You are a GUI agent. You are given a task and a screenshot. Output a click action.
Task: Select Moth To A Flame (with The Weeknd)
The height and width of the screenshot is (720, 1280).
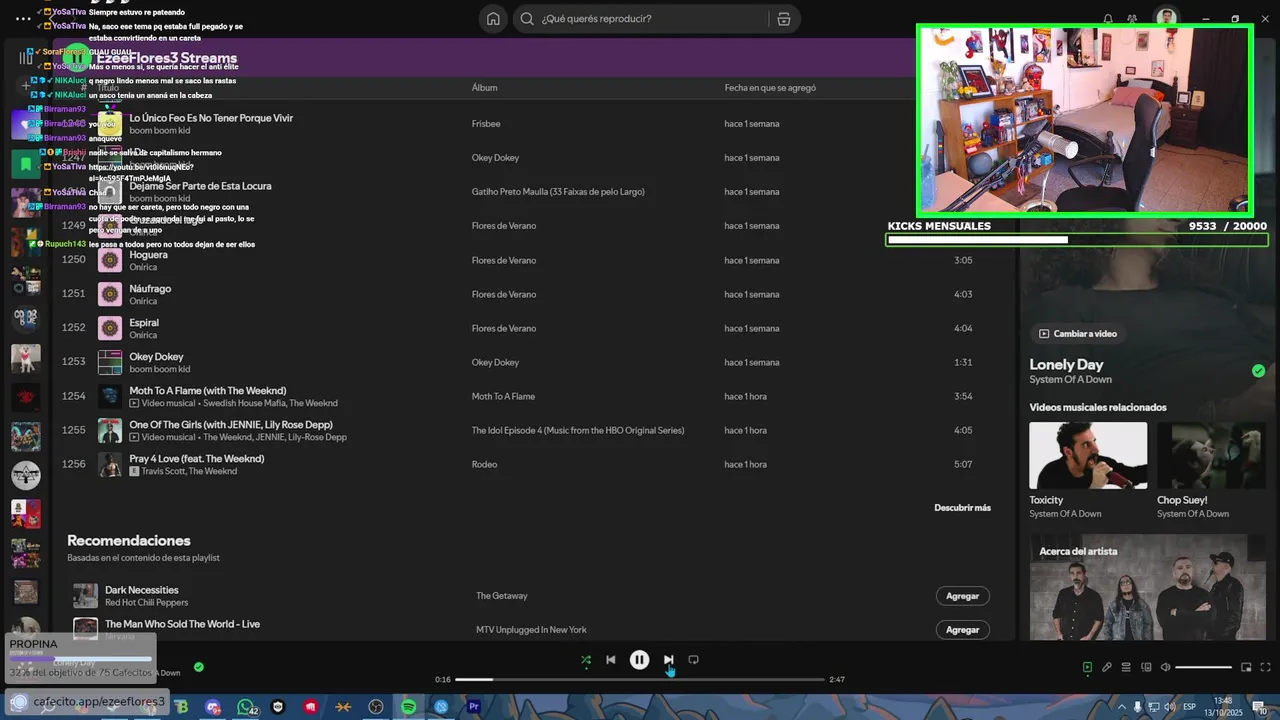coord(207,391)
